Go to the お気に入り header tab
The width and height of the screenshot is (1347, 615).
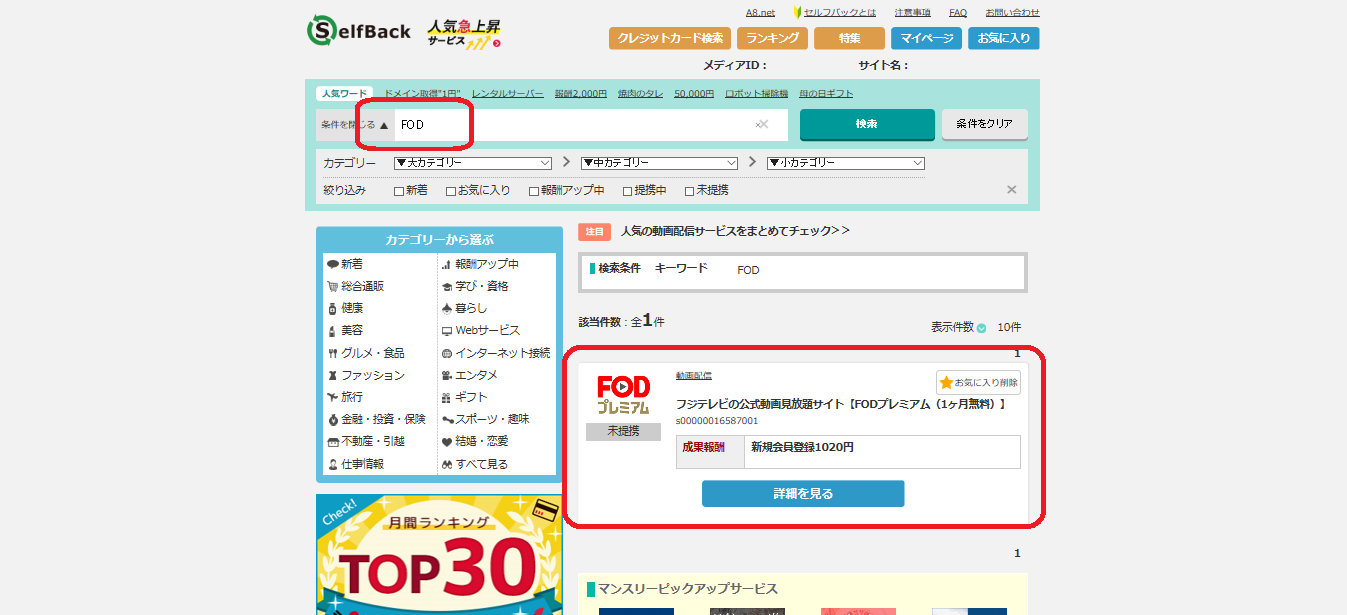1003,38
